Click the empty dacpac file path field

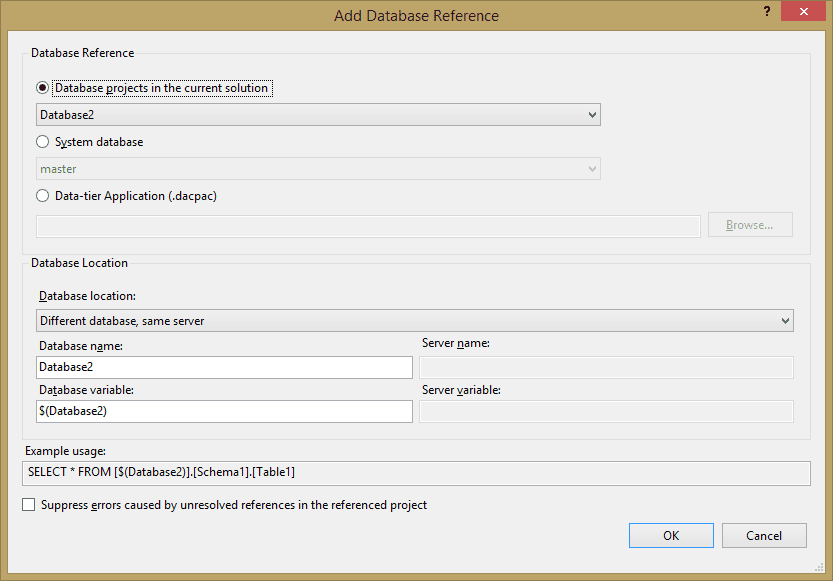368,225
